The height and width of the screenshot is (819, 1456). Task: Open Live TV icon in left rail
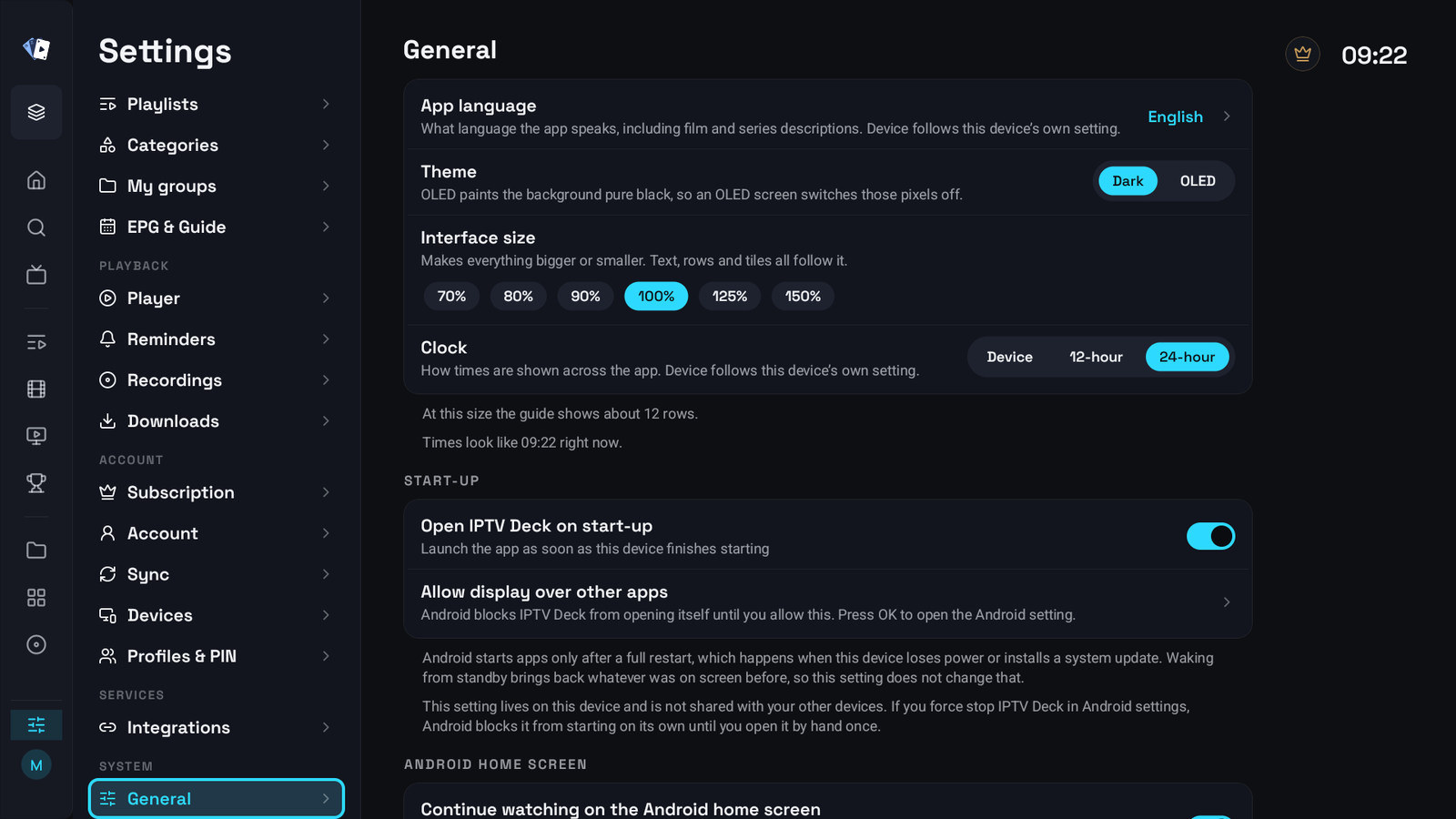click(x=36, y=275)
